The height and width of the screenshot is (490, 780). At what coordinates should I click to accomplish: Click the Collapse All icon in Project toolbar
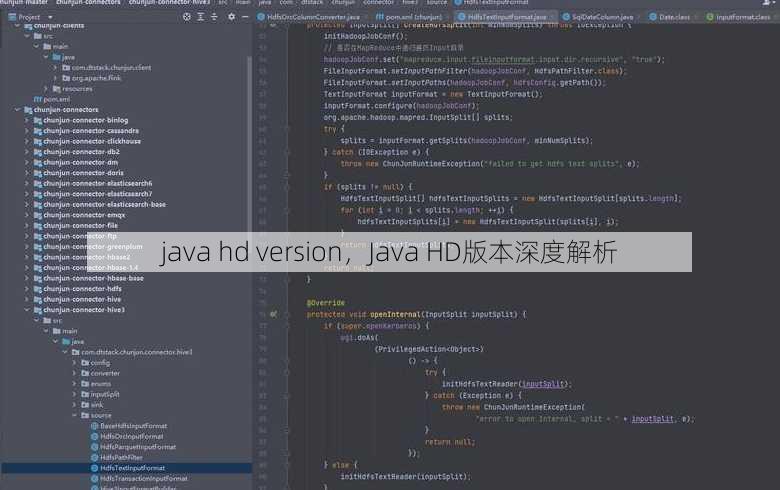coord(214,17)
